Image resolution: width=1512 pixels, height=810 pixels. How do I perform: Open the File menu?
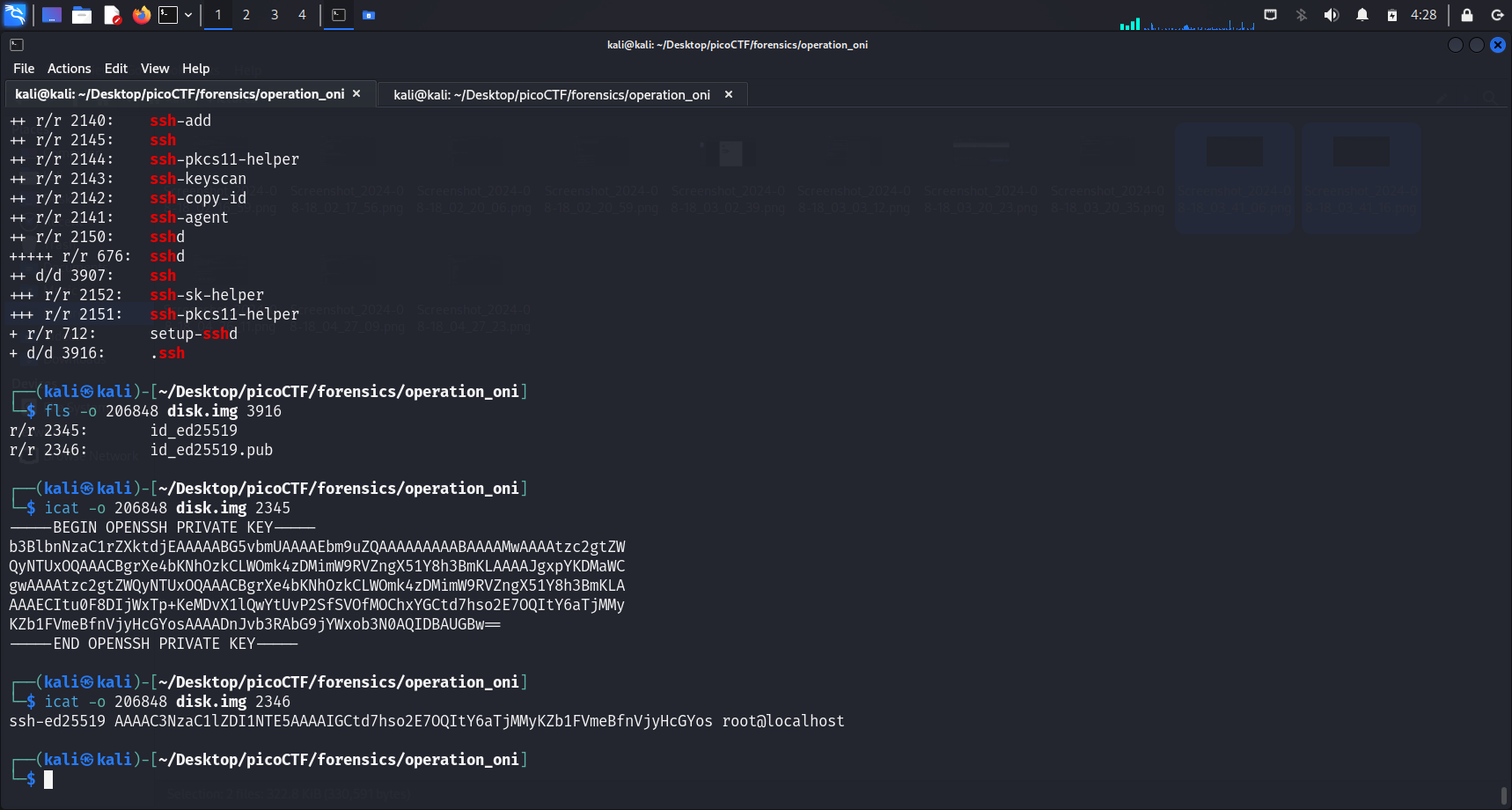pos(24,69)
